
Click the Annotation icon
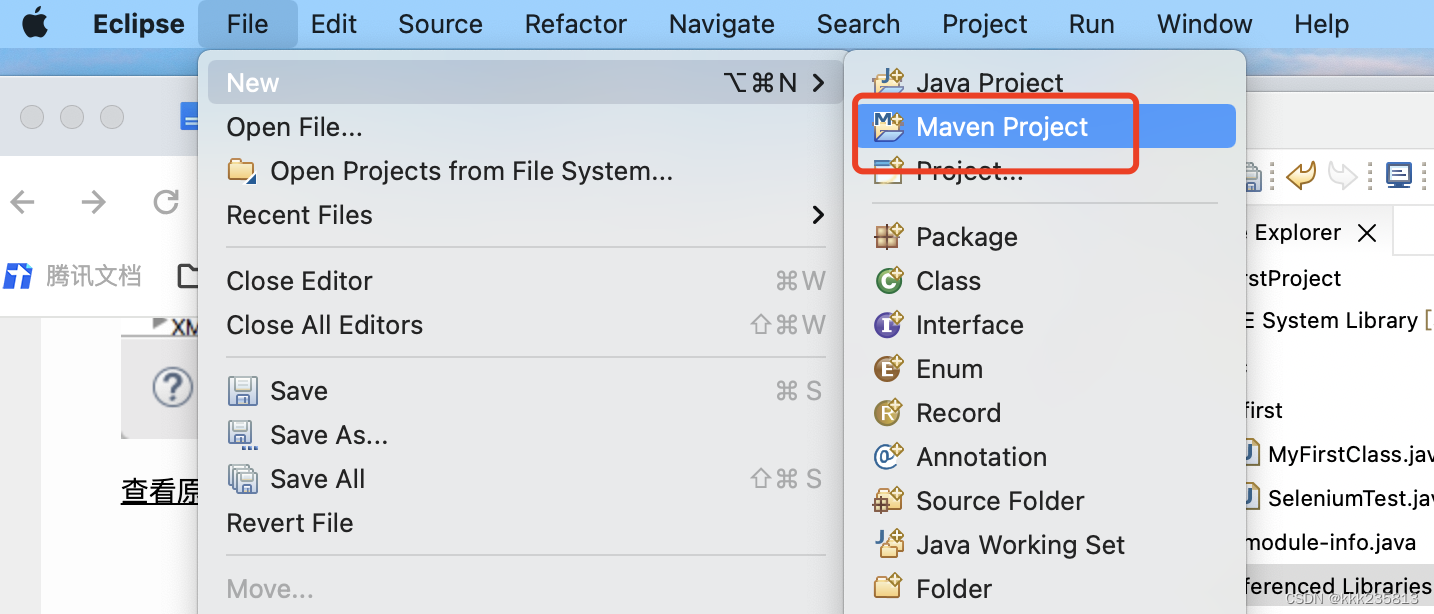click(x=888, y=457)
